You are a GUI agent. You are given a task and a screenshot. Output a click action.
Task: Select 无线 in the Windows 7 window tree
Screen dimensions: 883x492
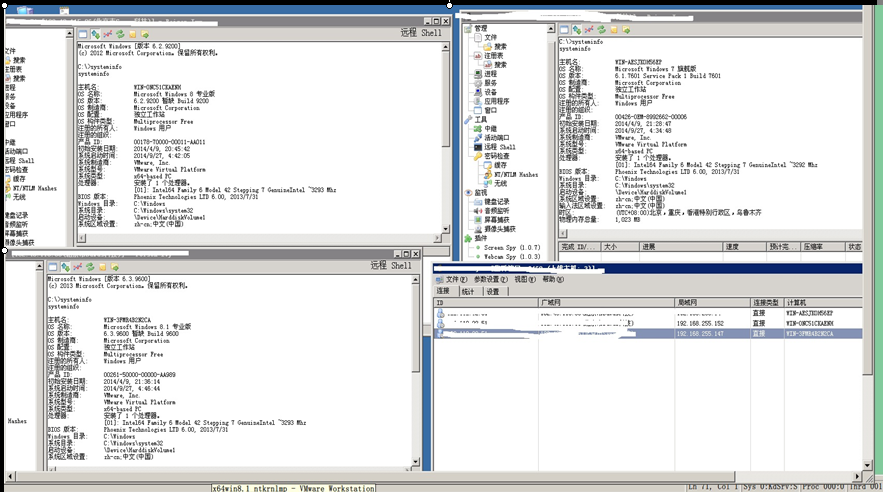click(500, 184)
